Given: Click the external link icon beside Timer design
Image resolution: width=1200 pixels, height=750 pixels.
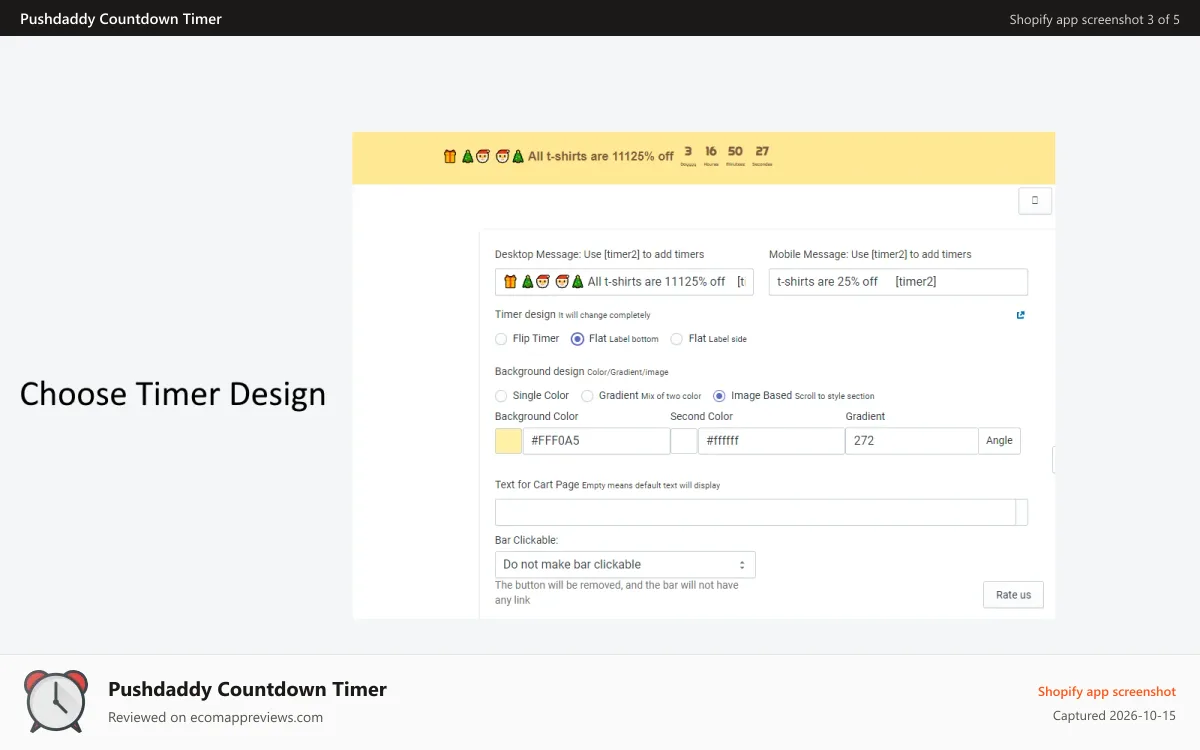Looking at the screenshot, I should [1020, 315].
